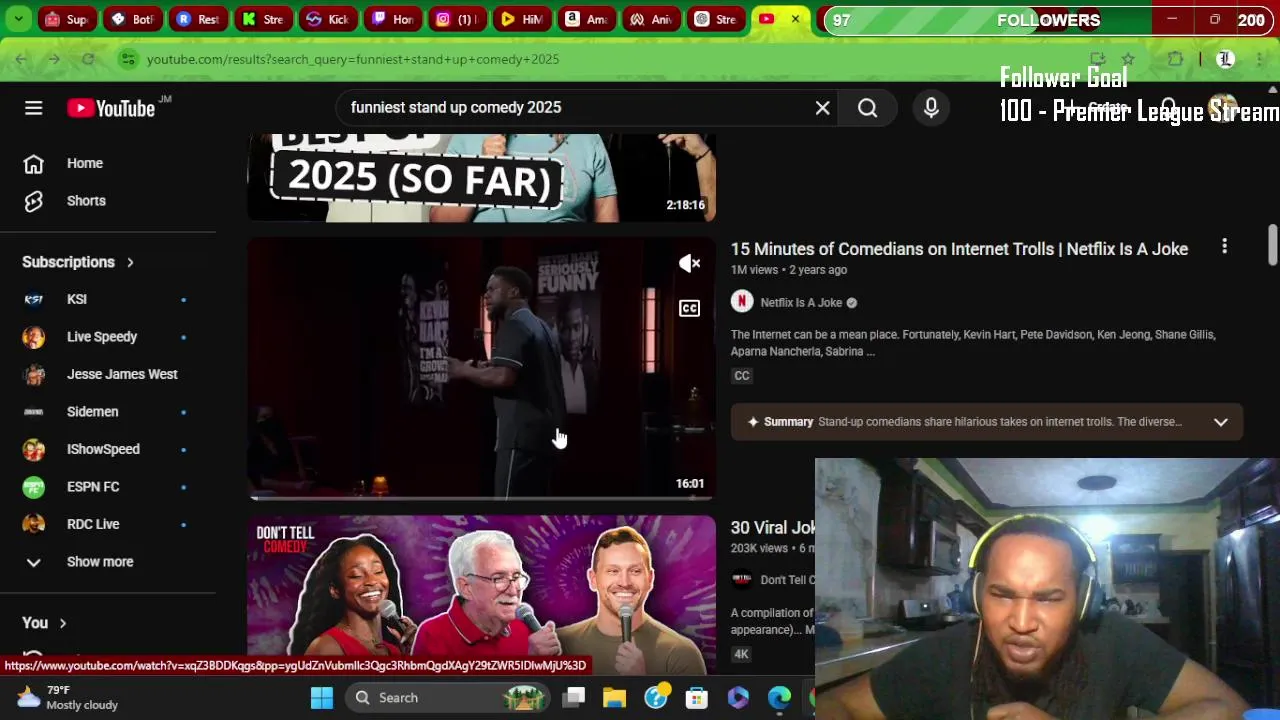The image size is (1280, 720).
Task: Open Copilot from the taskbar
Action: 738,698
